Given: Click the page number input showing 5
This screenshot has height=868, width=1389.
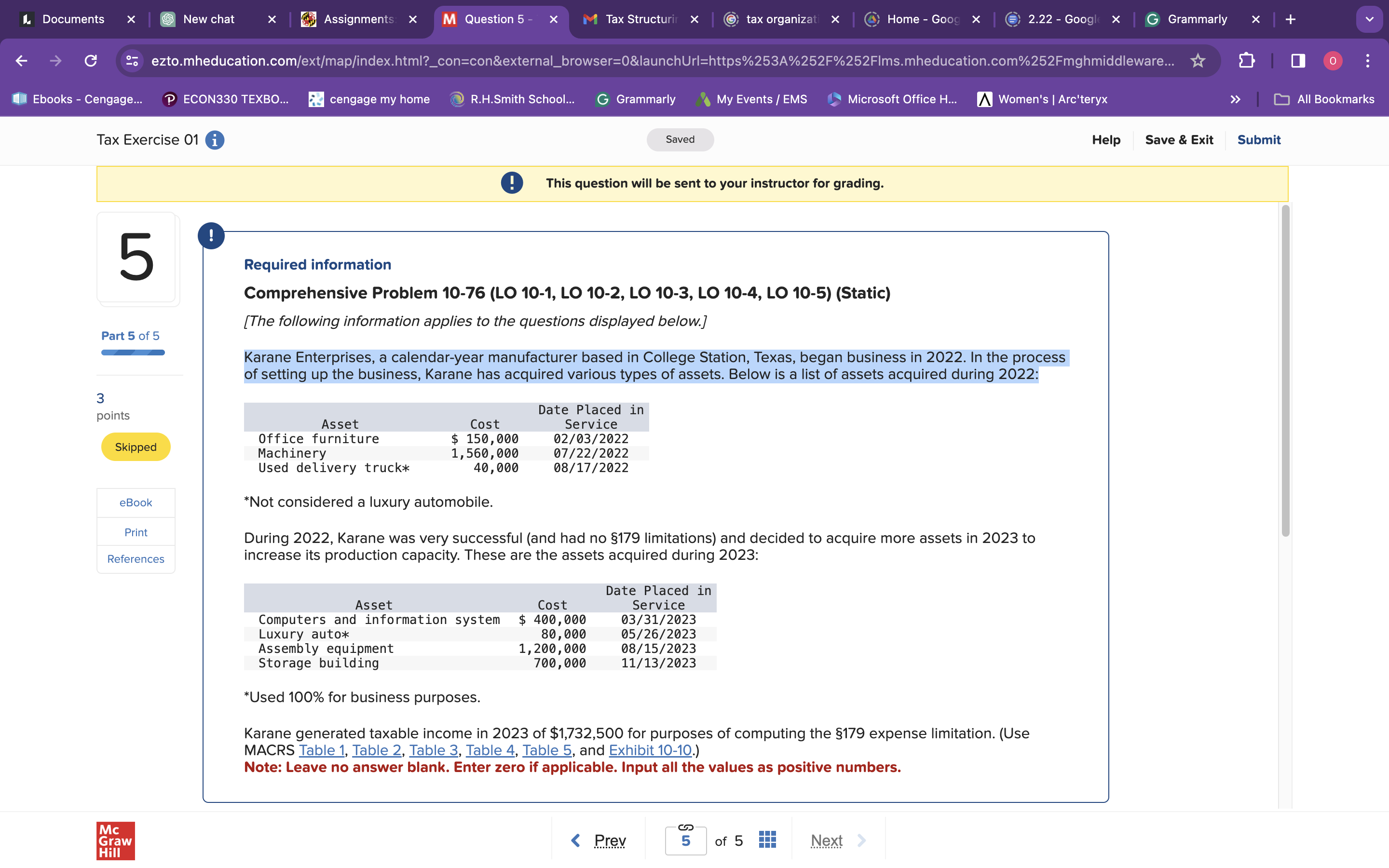Looking at the screenshot, I should 685,841.
